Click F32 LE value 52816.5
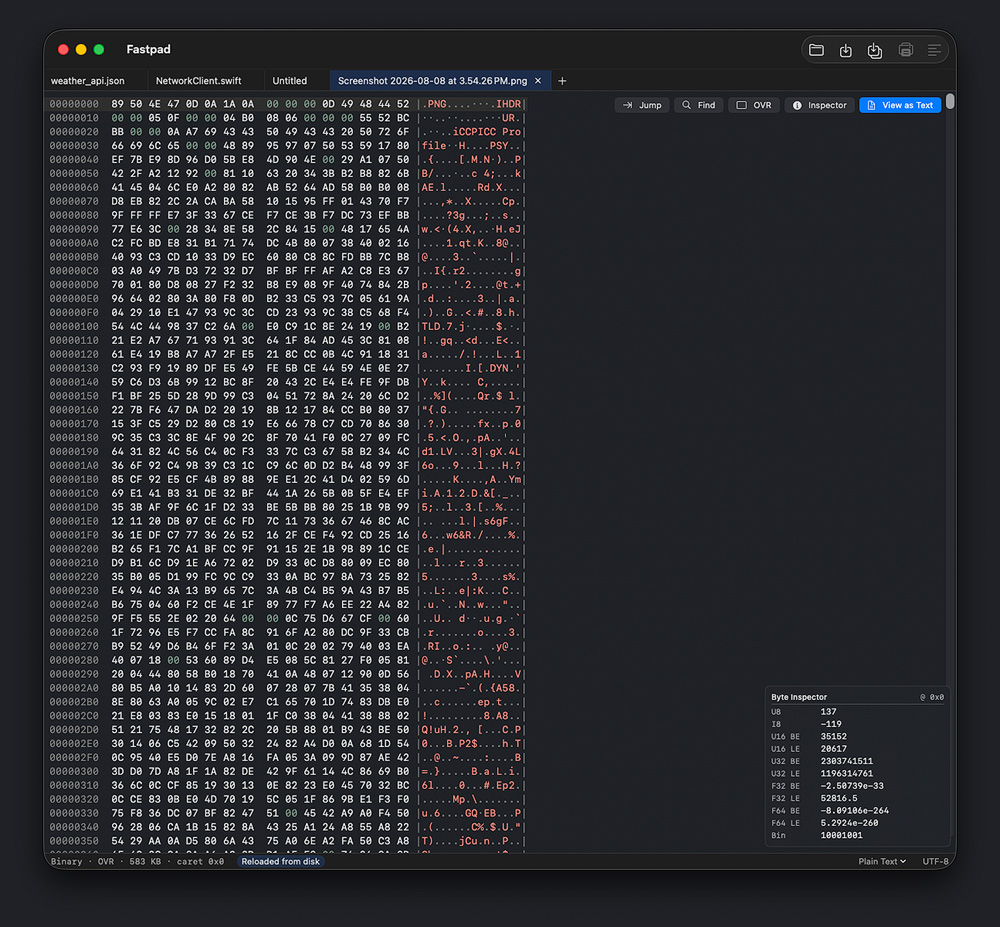The height and width of the screenshot is (927, 1000). click(839, 798)
